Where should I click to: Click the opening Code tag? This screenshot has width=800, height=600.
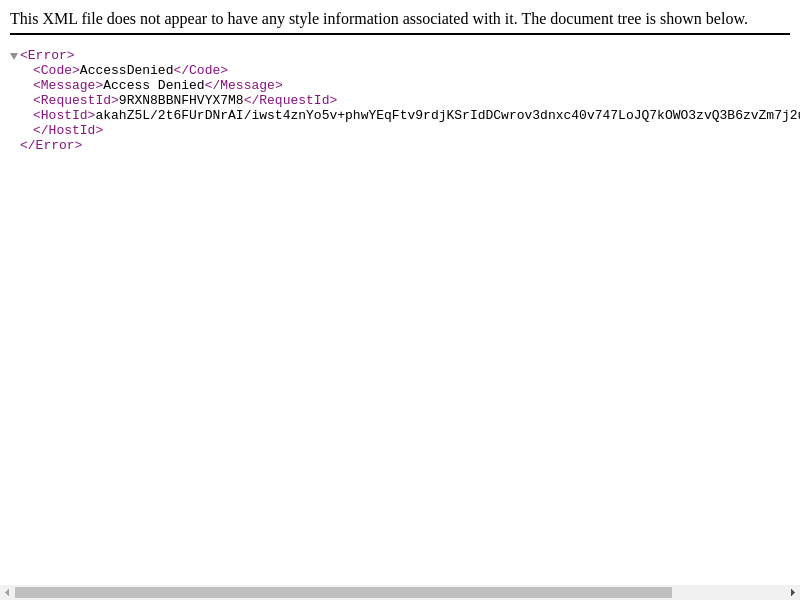click(56, 71)
